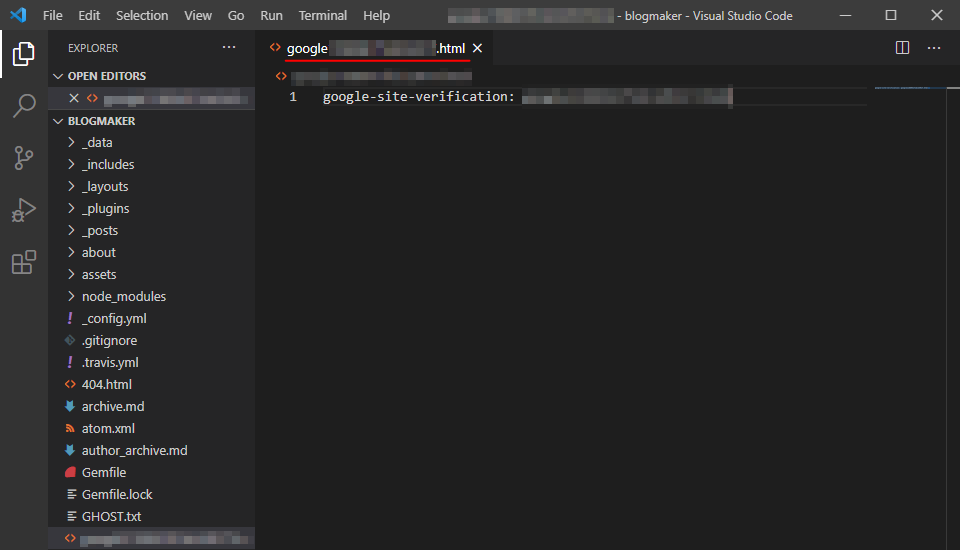The height and width of the screenshot is (550, 960).
Task: Open the File menu
Action: point(53,15)
